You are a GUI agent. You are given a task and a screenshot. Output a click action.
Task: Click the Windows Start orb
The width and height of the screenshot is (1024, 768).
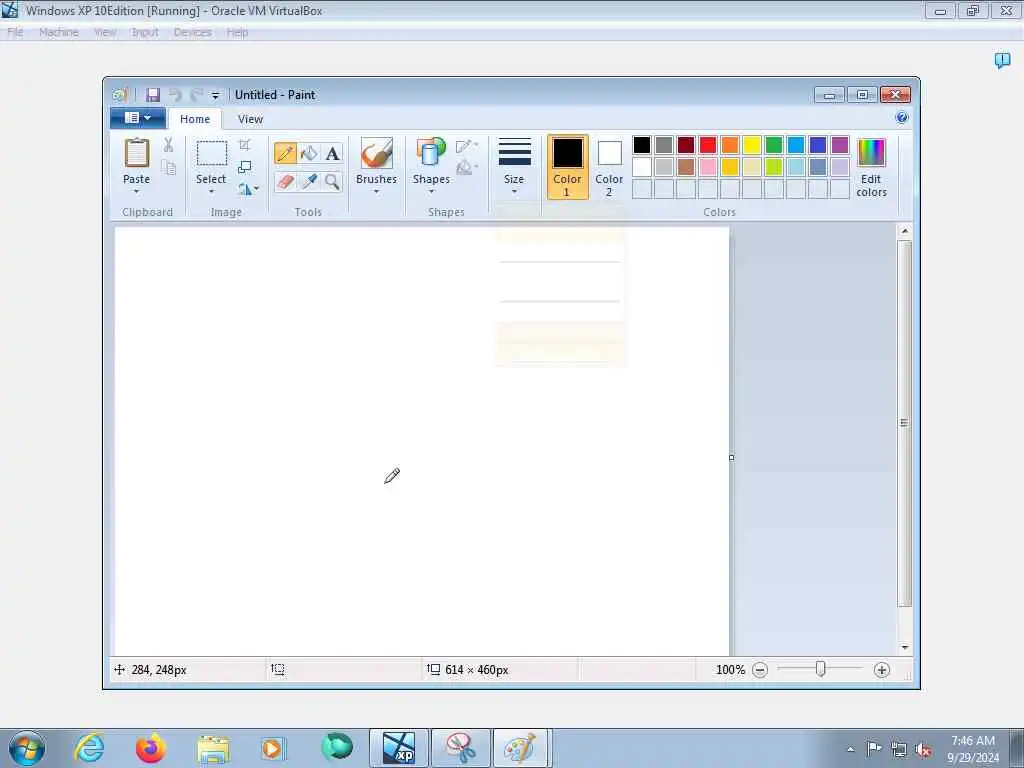pos(27,749)
